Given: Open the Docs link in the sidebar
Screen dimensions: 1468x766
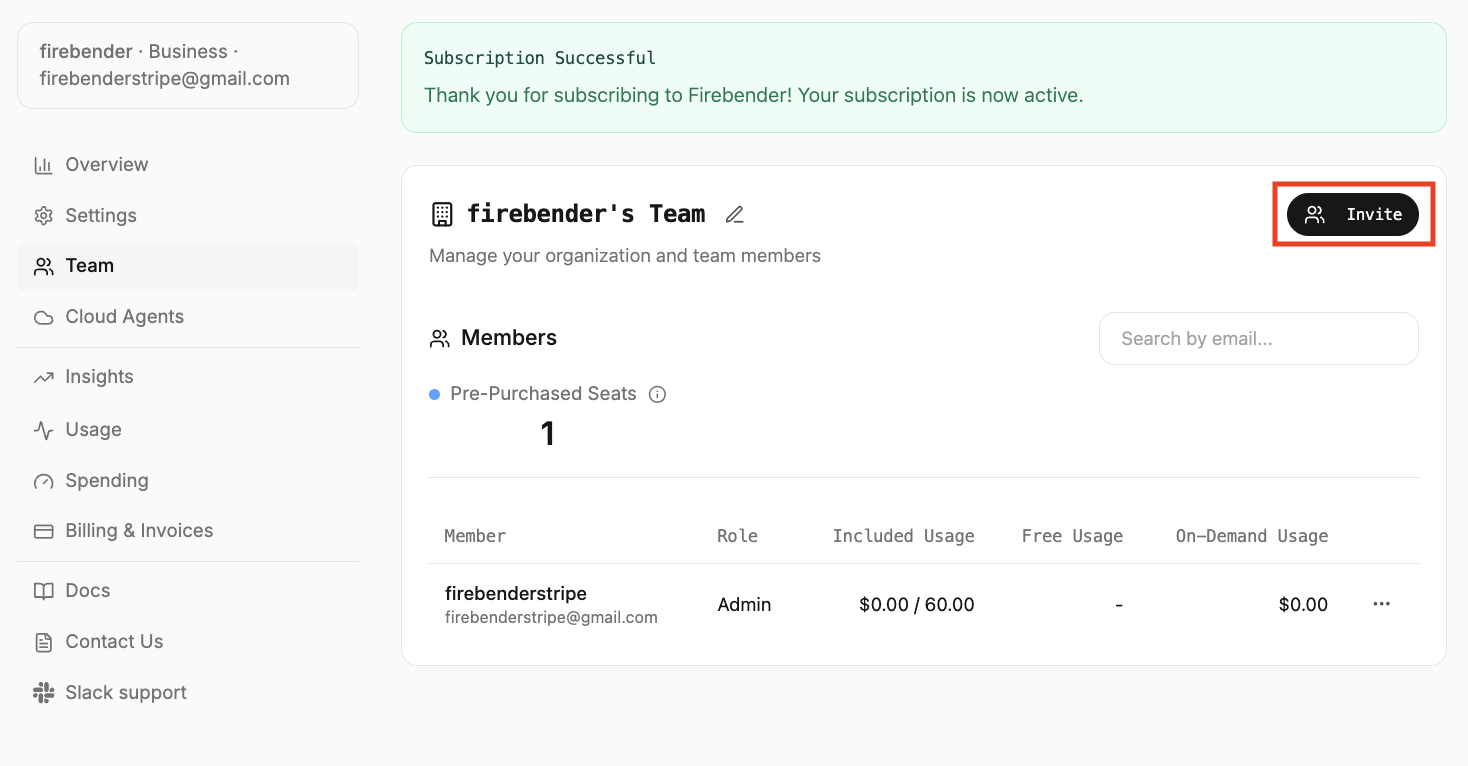Looking at the screenshot, I should tap(87, 591).
